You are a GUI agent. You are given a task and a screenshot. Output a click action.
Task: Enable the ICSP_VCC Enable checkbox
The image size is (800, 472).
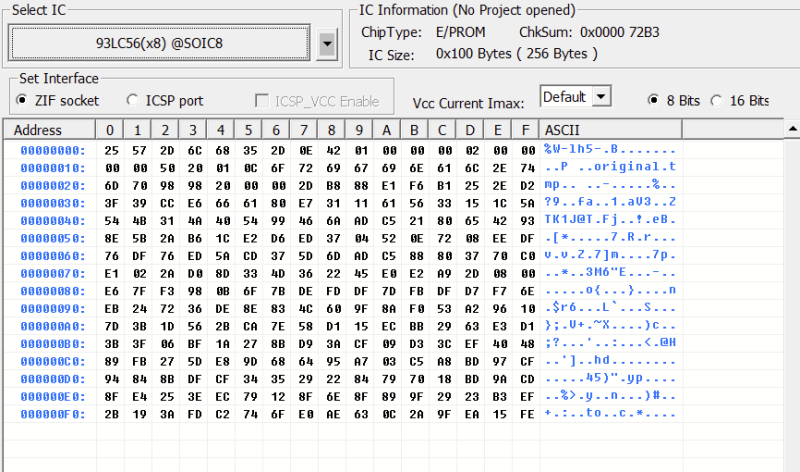coord(262,101)
